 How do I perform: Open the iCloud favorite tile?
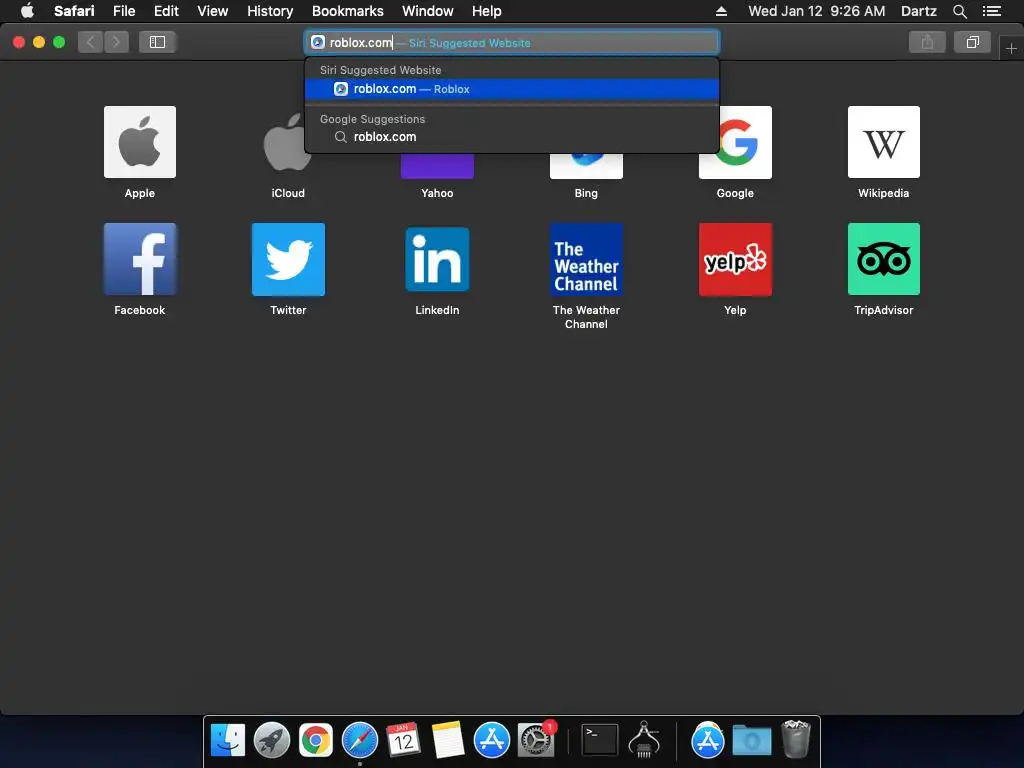point(288,142)
